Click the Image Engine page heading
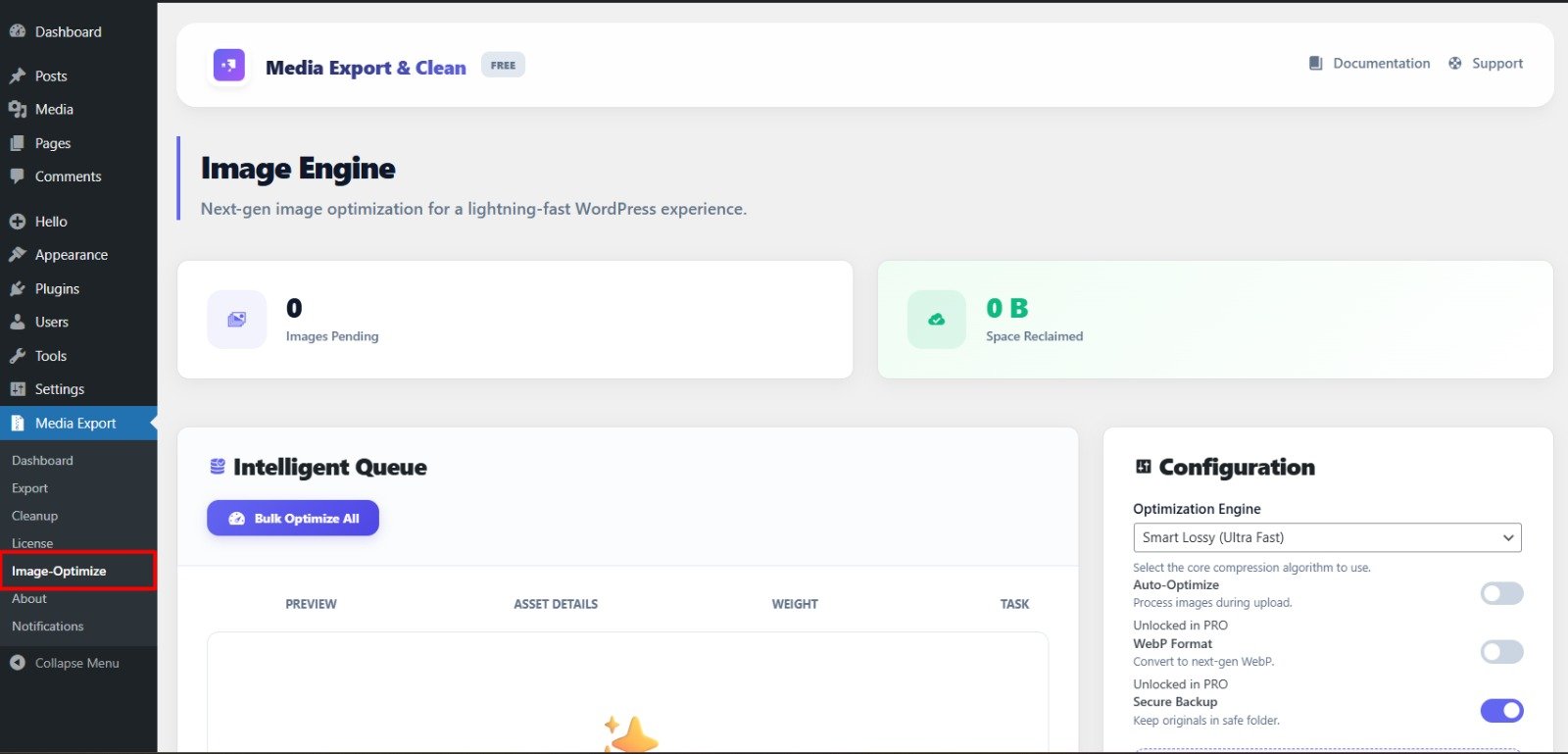The width and height of the screenshot is (1568, 754). click(x=298, y=169)
